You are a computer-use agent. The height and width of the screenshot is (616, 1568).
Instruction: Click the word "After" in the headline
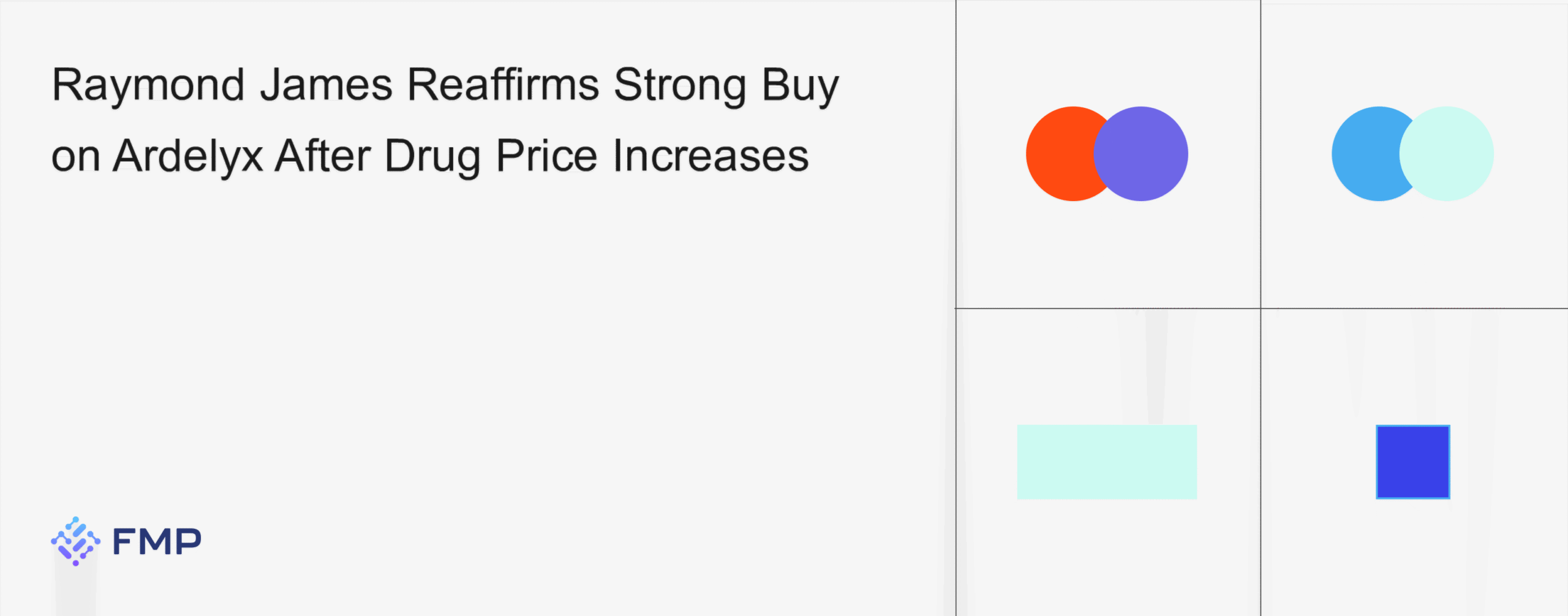323,156
